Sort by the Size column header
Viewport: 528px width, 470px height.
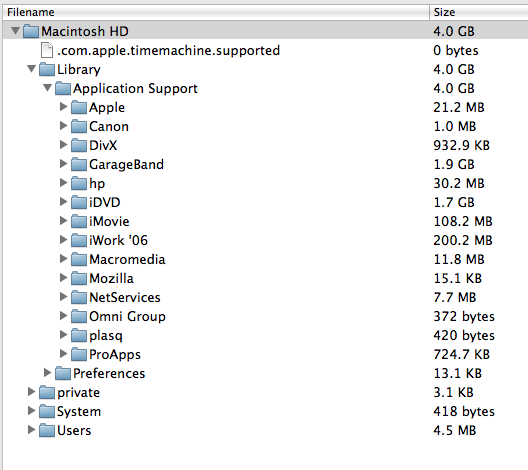[x=479, y=12]
